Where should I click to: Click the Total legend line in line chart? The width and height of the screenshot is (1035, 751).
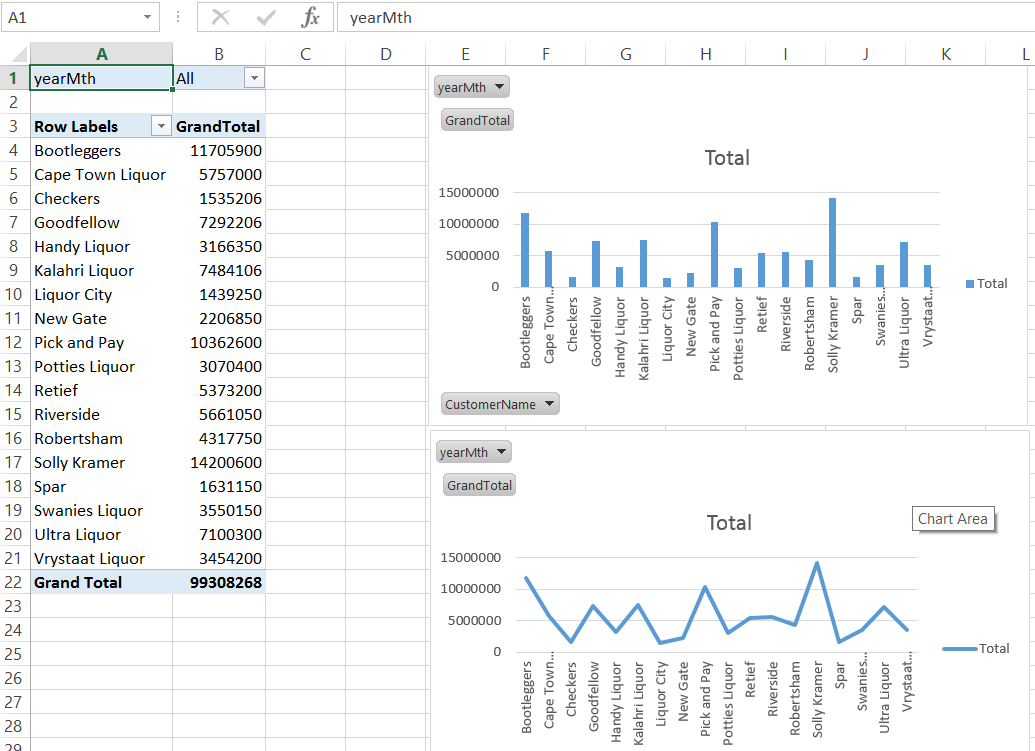point(959,649)
